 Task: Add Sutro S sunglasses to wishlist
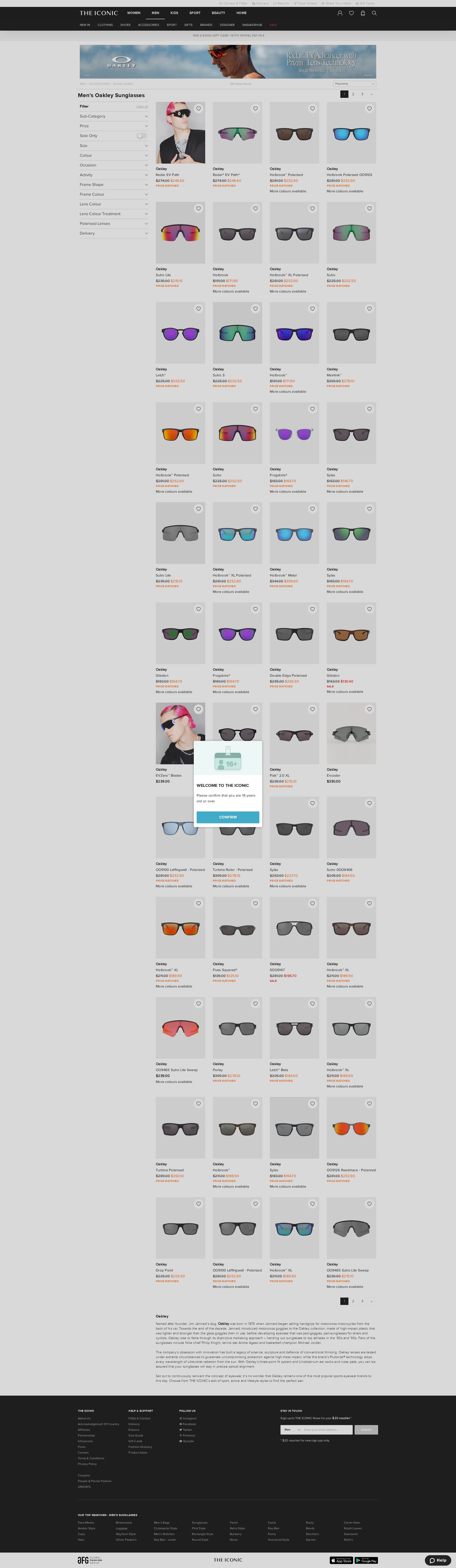pos(256,309)
